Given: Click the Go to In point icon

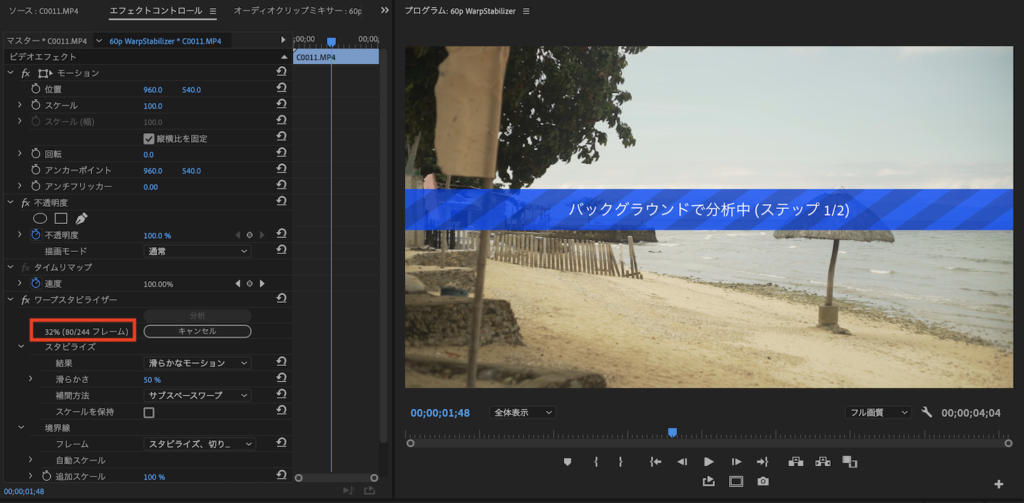Looking at the screenshot, I should click(655, 461).
